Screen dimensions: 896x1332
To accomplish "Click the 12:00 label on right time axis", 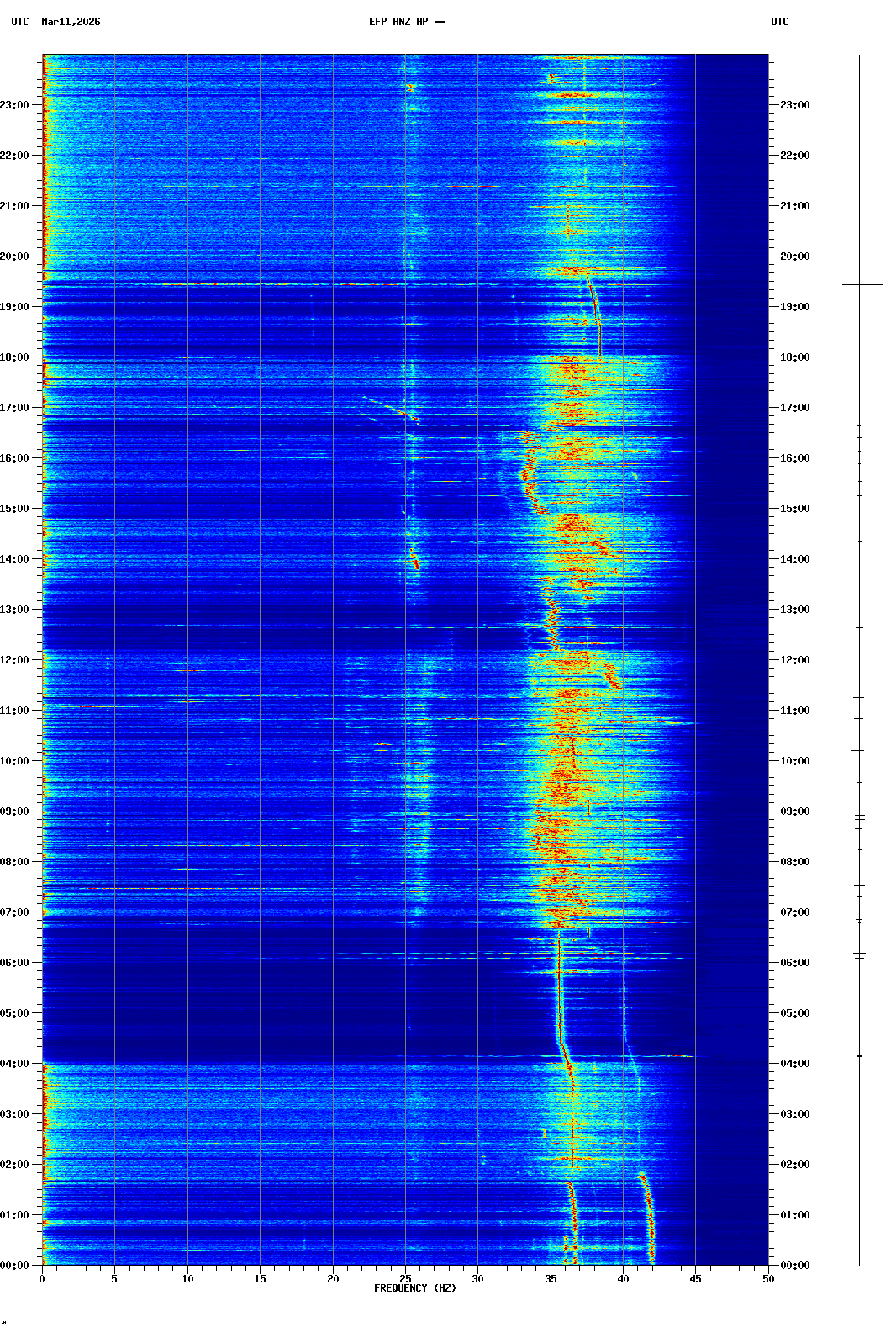I will tap(794, 660).
